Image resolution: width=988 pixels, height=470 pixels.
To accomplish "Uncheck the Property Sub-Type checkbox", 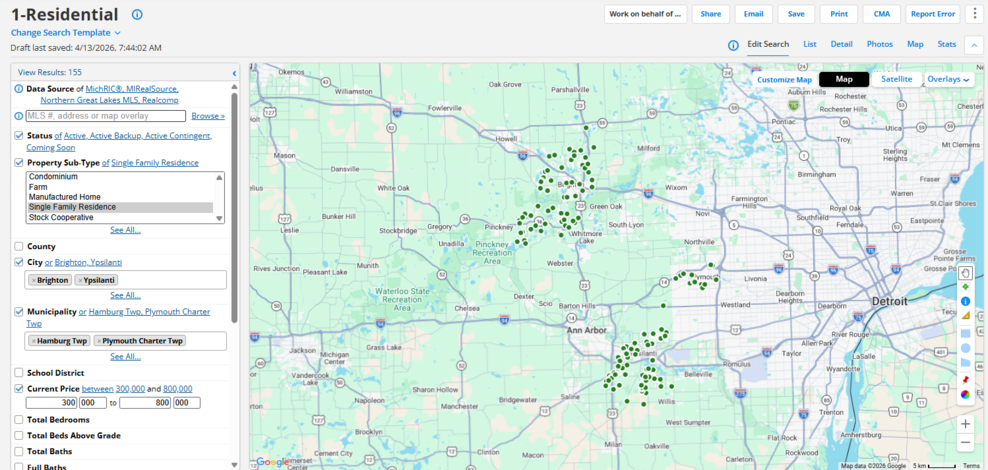I will click(20, 163).
